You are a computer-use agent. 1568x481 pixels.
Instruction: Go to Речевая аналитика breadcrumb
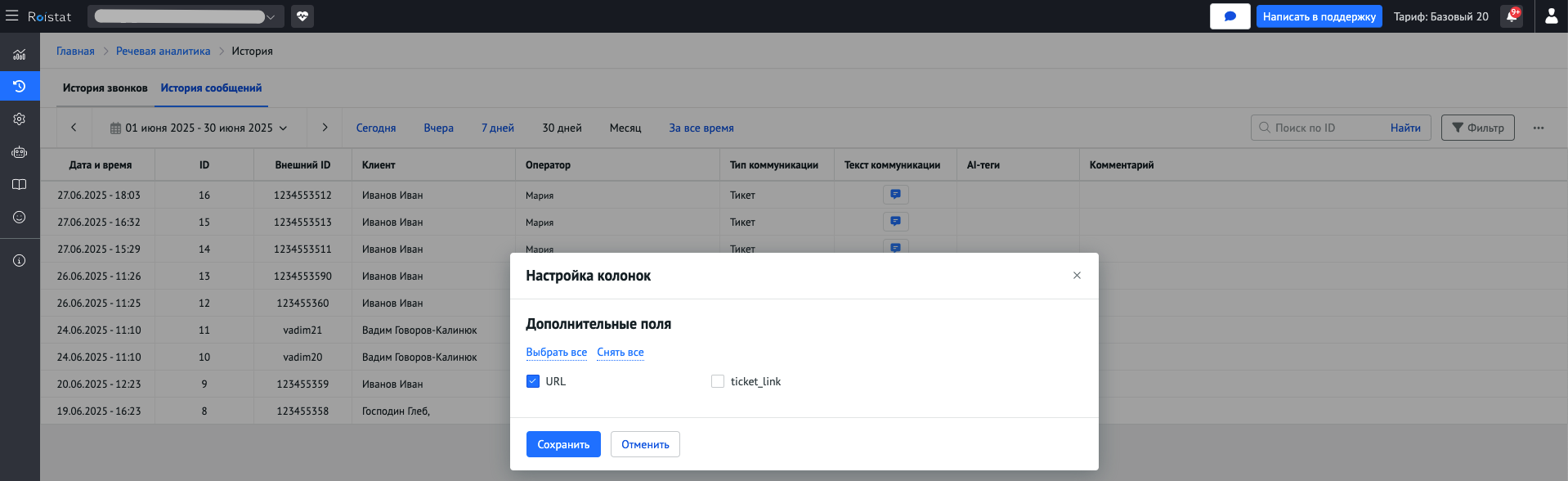163,51
